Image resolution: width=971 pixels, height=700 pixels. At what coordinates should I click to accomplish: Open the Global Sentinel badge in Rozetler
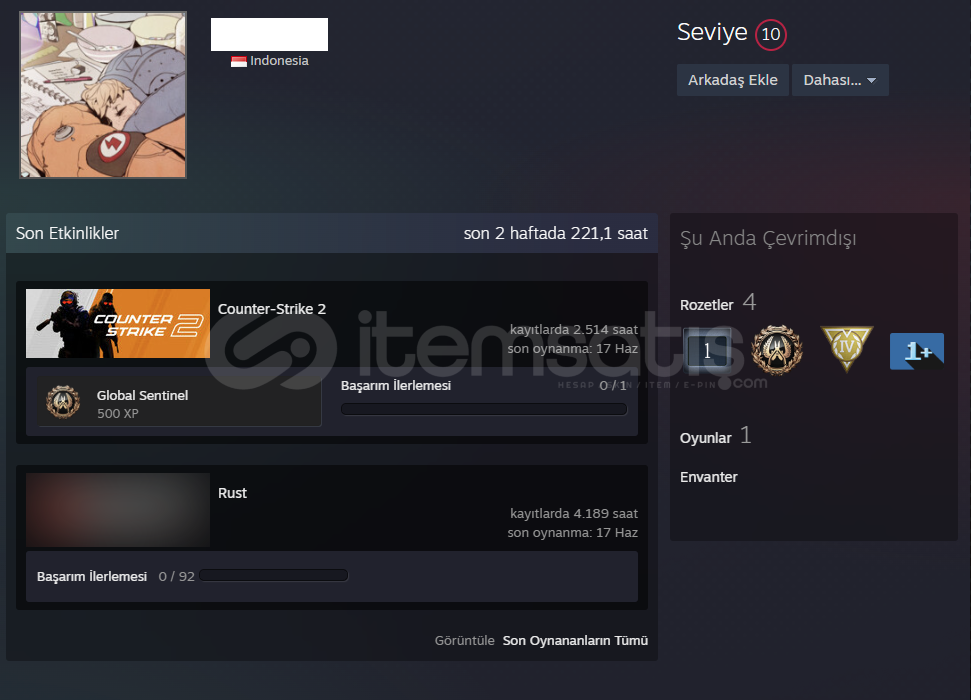[x=777, y=349]
